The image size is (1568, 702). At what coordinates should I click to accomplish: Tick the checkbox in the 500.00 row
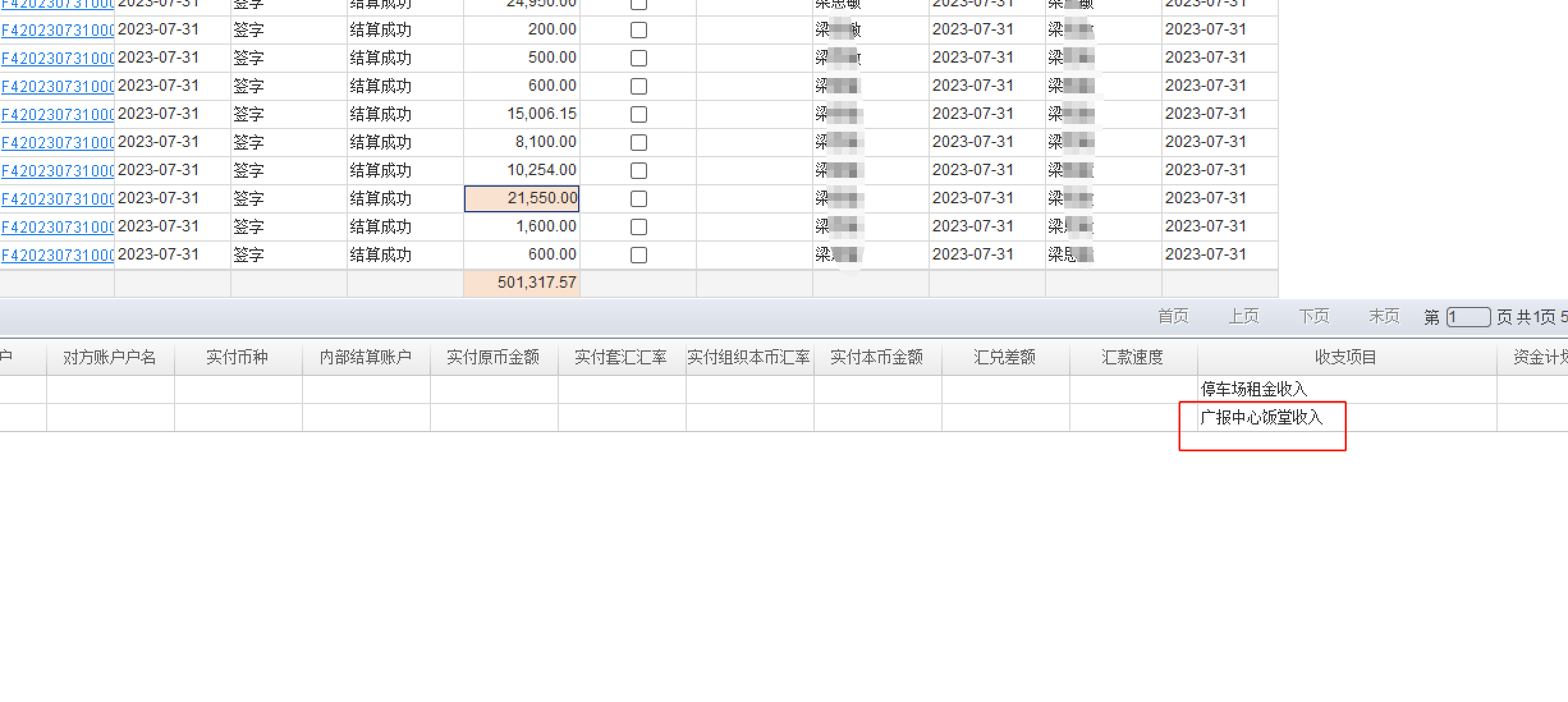[638, 58]
